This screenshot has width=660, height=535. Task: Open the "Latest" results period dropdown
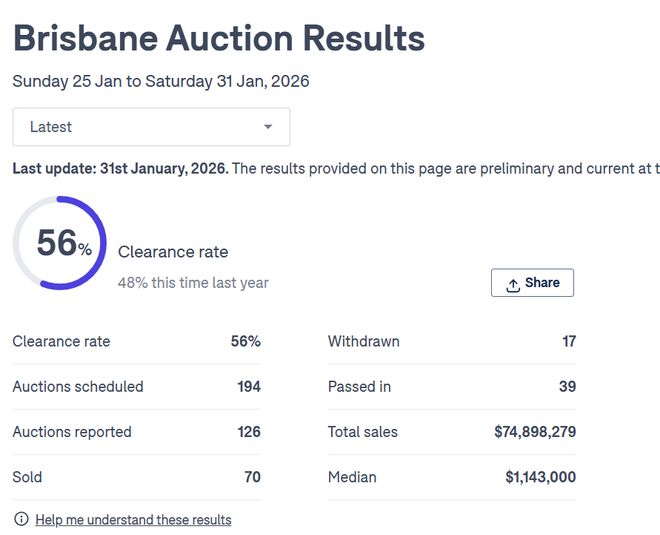point(151,127)
